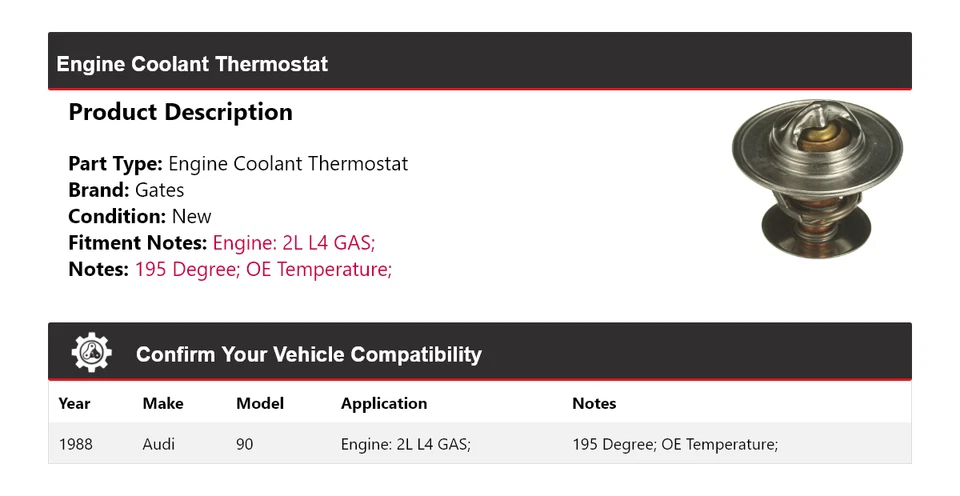This screenshot has height=496, width=960.
Task: Click the brand name Gates
Action: point(159,190)
